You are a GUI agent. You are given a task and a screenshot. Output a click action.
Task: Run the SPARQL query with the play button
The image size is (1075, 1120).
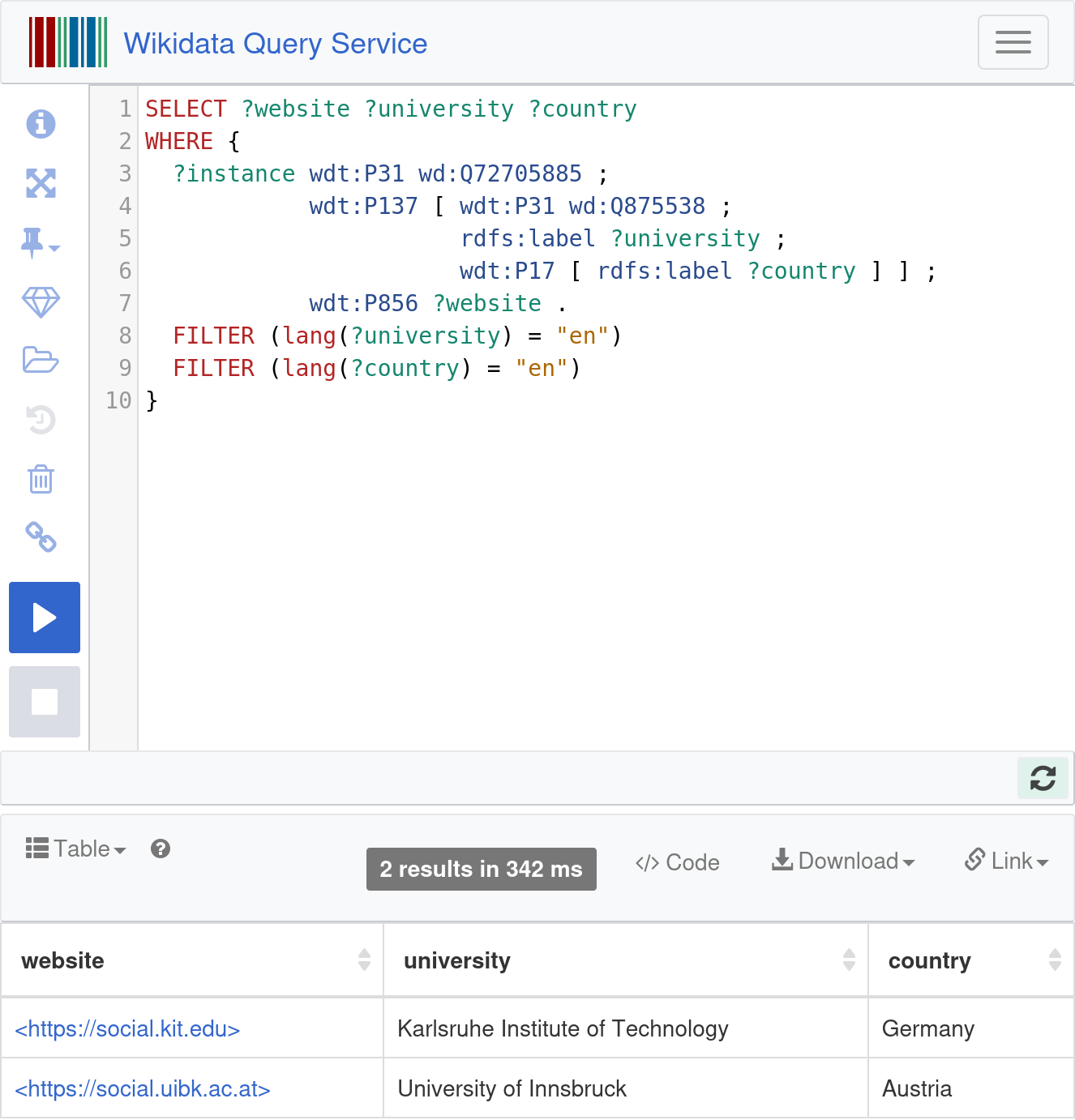pos(45,618)
